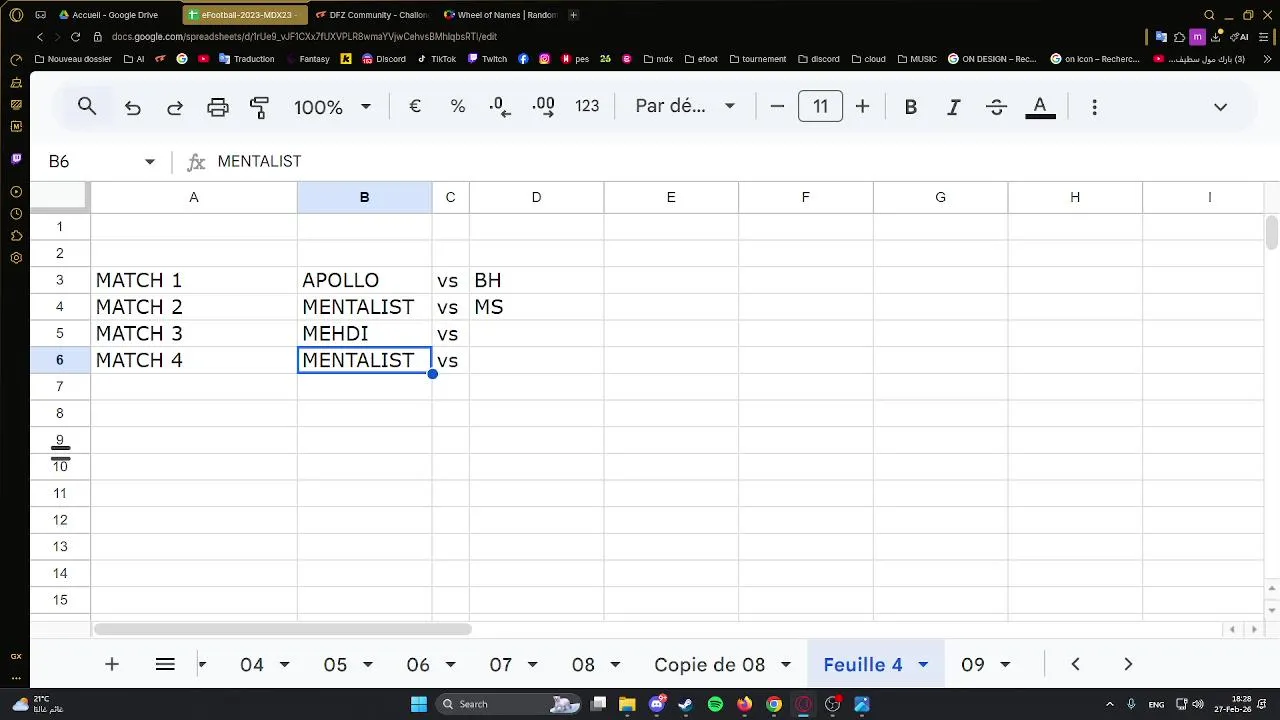1280x720 pixels.
Task: Open the sheet 08 tab options arrow
Action: point(615,665)
